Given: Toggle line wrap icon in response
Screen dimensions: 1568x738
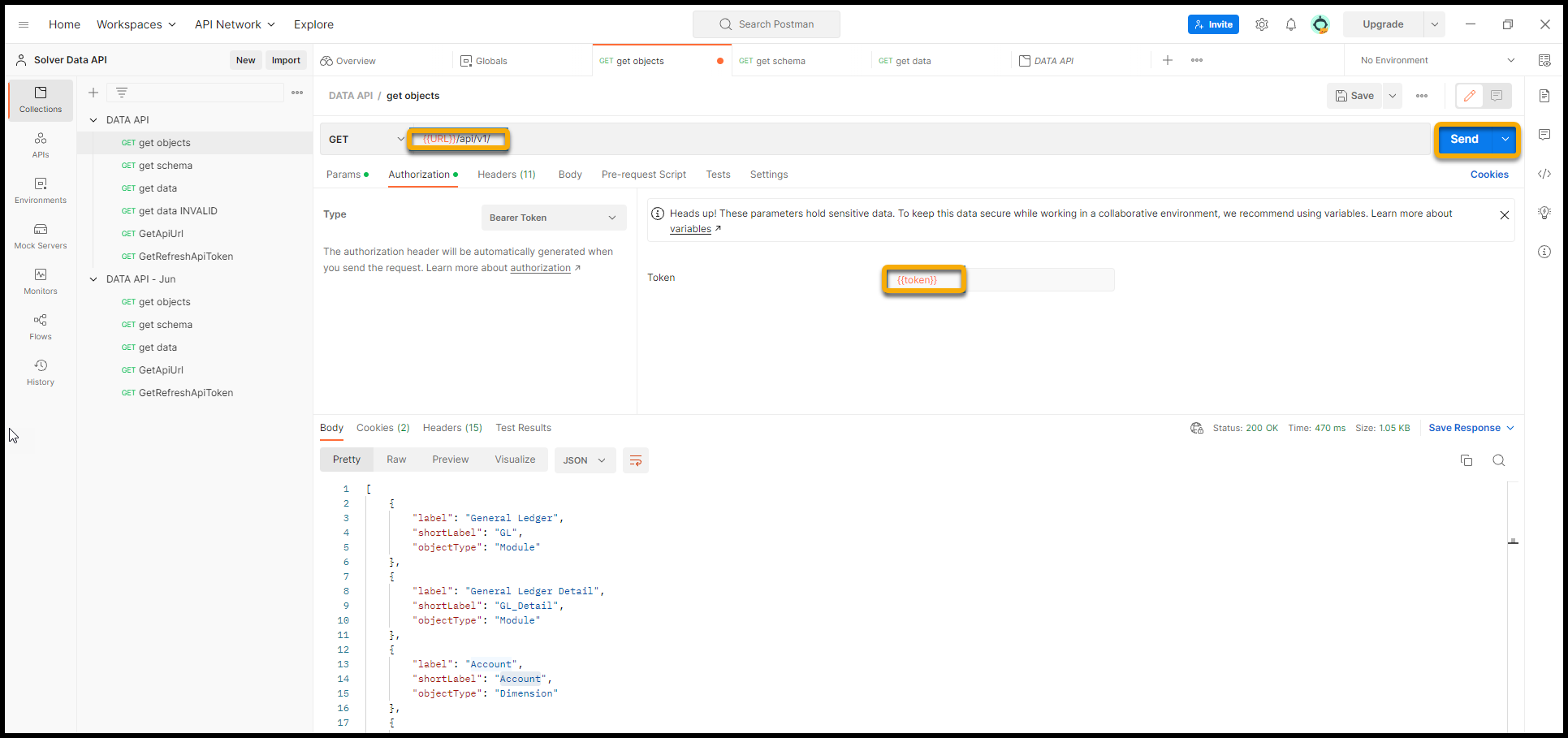Looking at the screenshot, I should click(x=635, y=460).
